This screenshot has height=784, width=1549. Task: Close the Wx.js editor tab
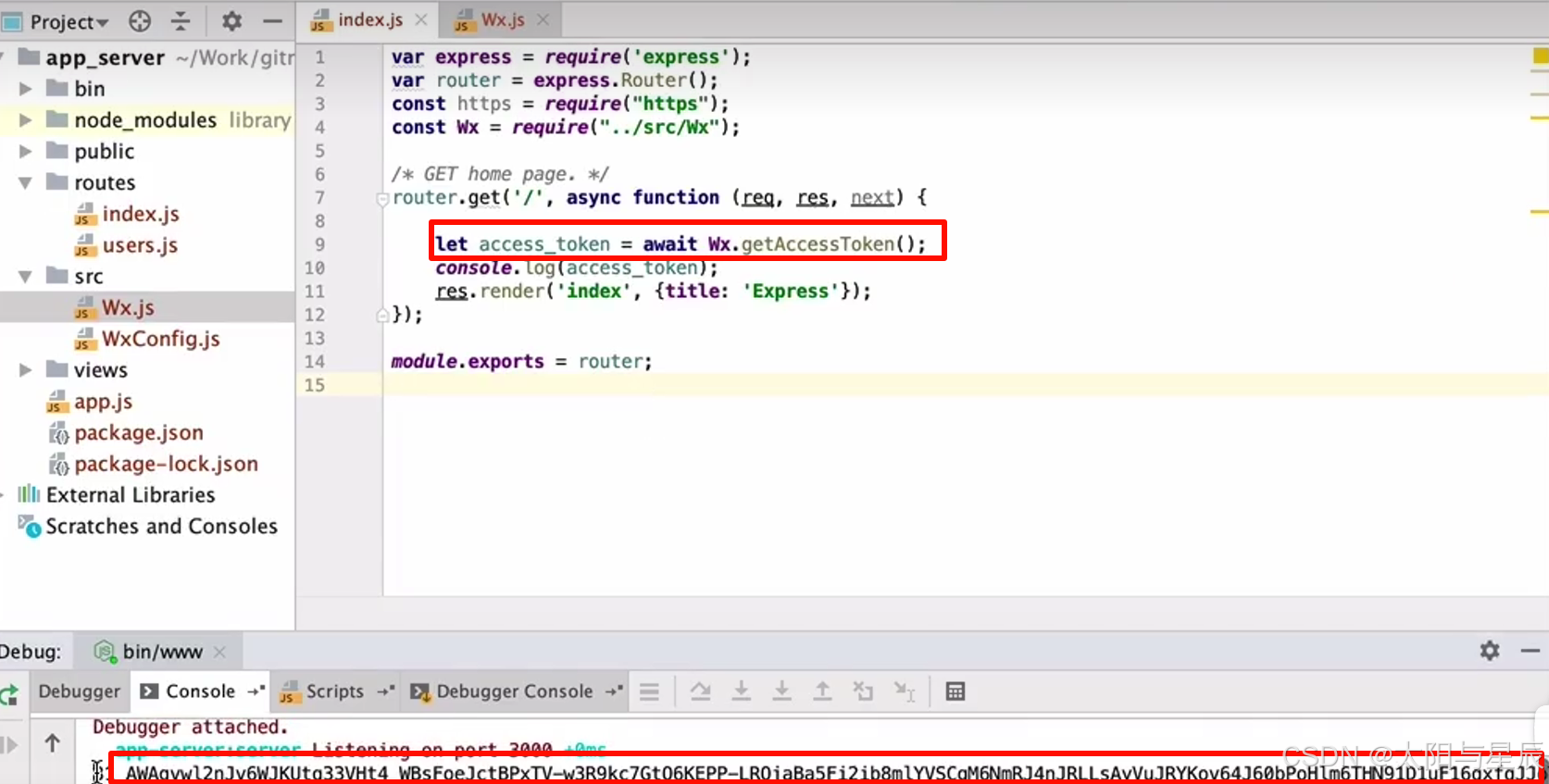543,19
